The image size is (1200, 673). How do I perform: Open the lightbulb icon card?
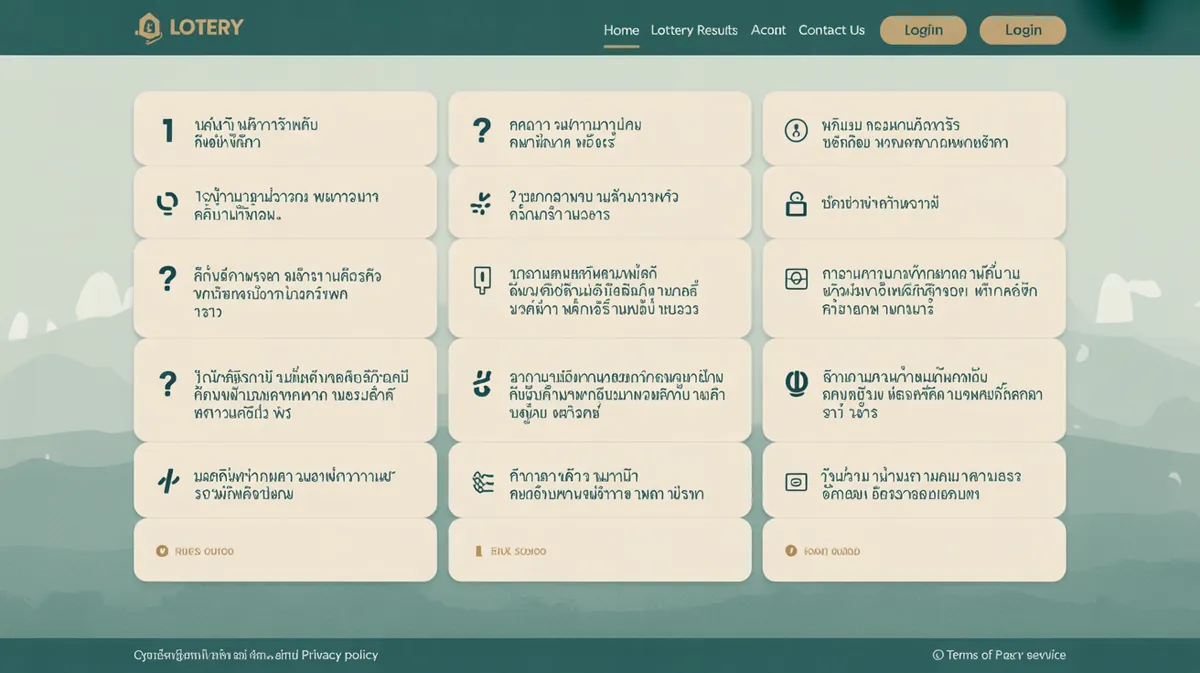coord(167,203)
